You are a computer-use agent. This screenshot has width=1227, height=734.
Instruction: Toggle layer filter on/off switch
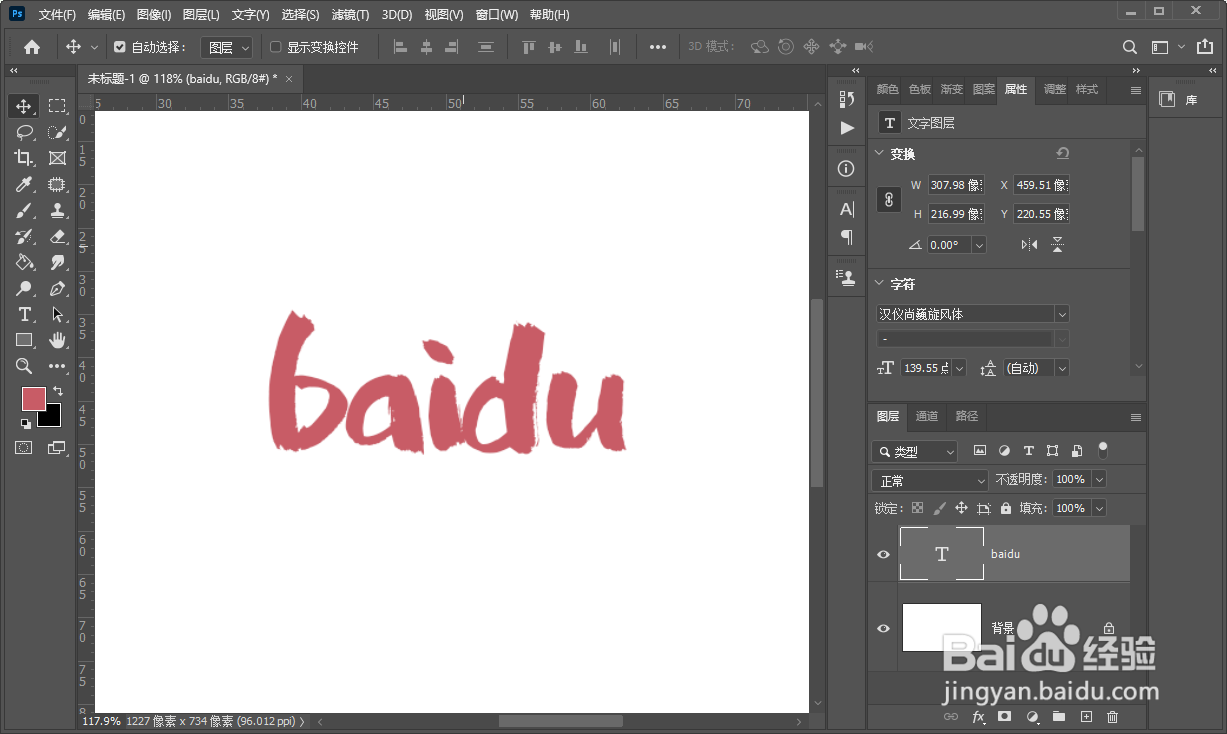[1103, 450]
